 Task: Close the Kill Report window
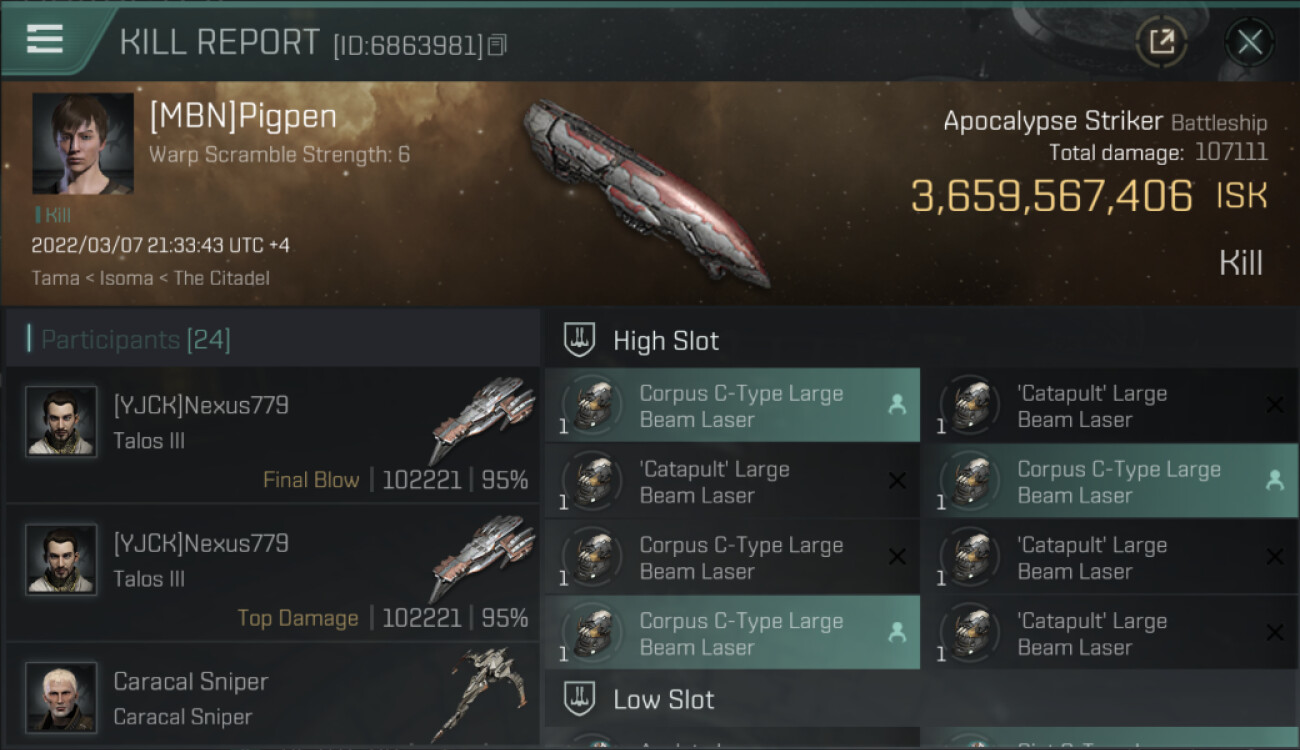coord(1249,42)
